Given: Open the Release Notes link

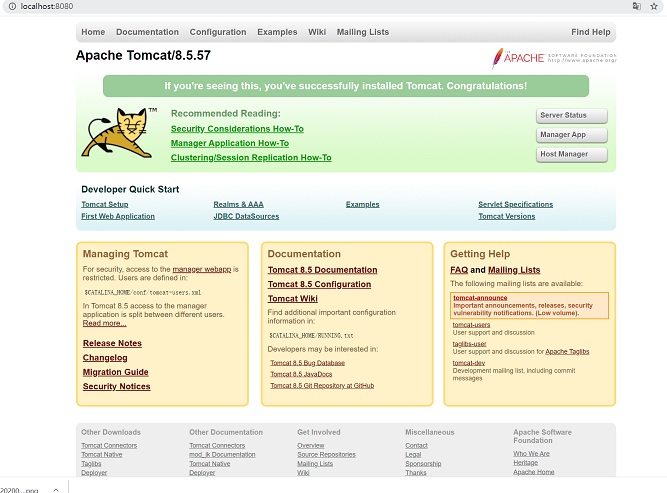Looking at the screenshot, I should pyautogui.click(x=112, y=343).
